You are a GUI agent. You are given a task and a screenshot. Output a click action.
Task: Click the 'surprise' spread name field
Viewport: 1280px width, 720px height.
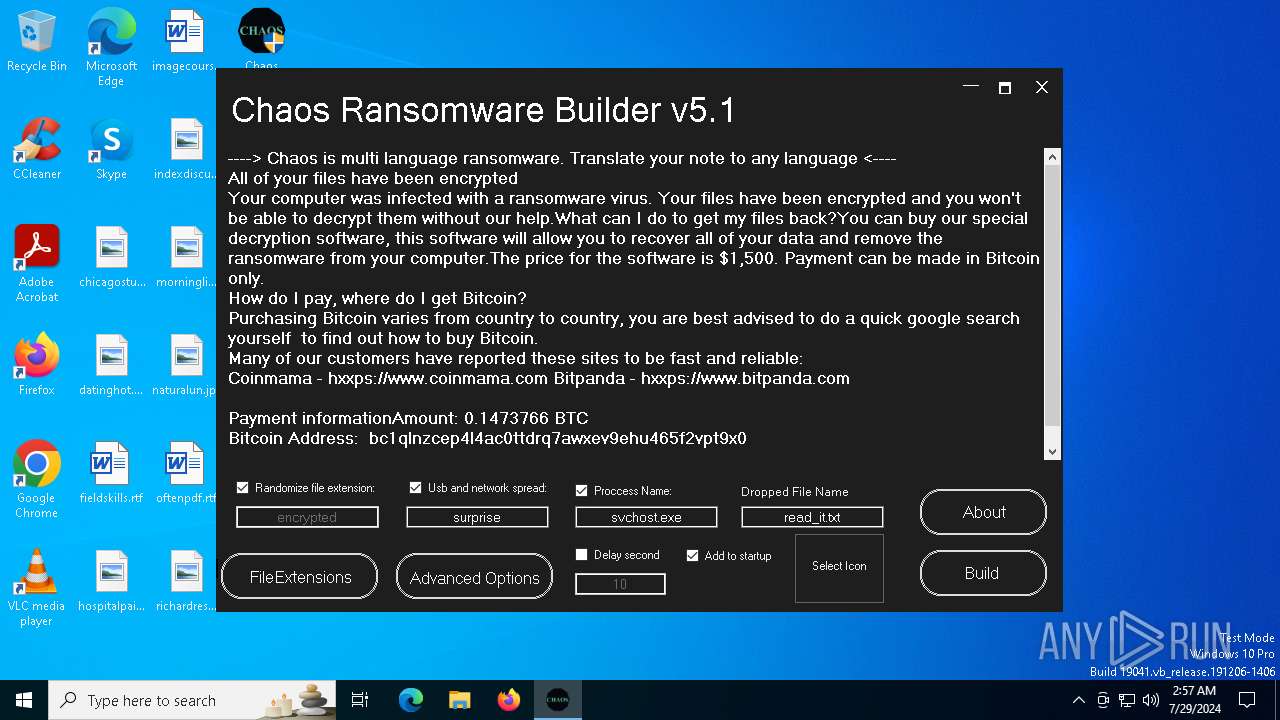pyautogui.click(x=477, y=517)
